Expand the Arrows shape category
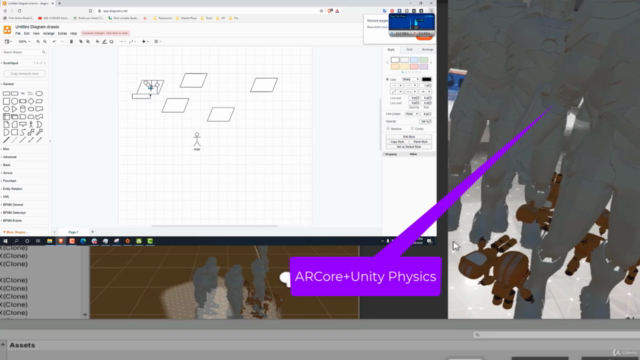Screen dimensions: 640x360 (8, 173)
